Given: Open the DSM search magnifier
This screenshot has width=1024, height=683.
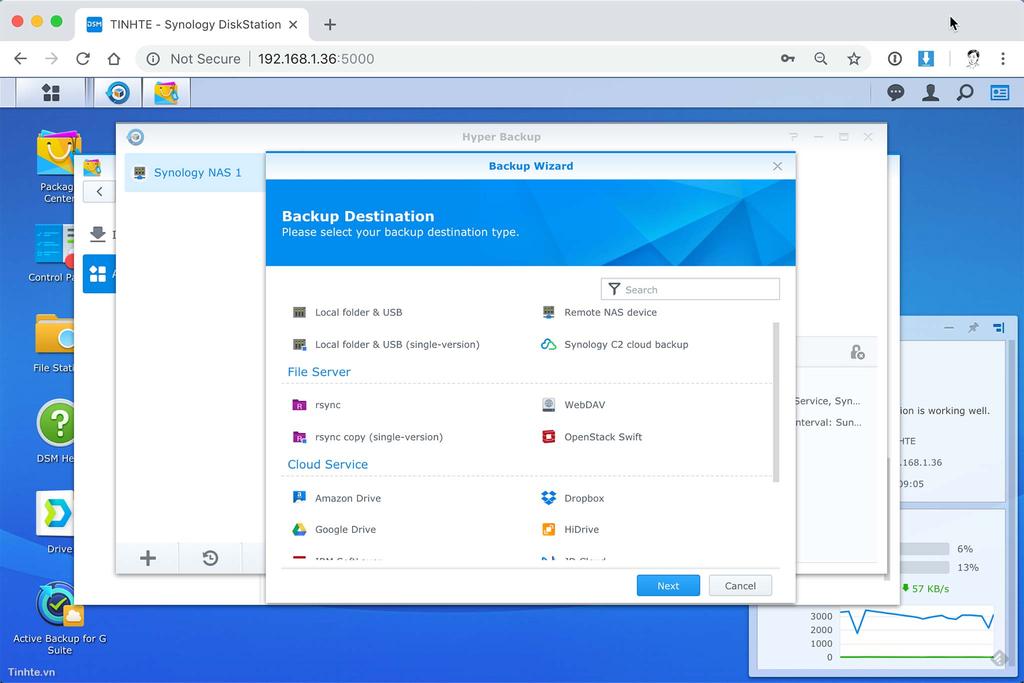Looking at the screenshot, I should (x=965, y=93).
